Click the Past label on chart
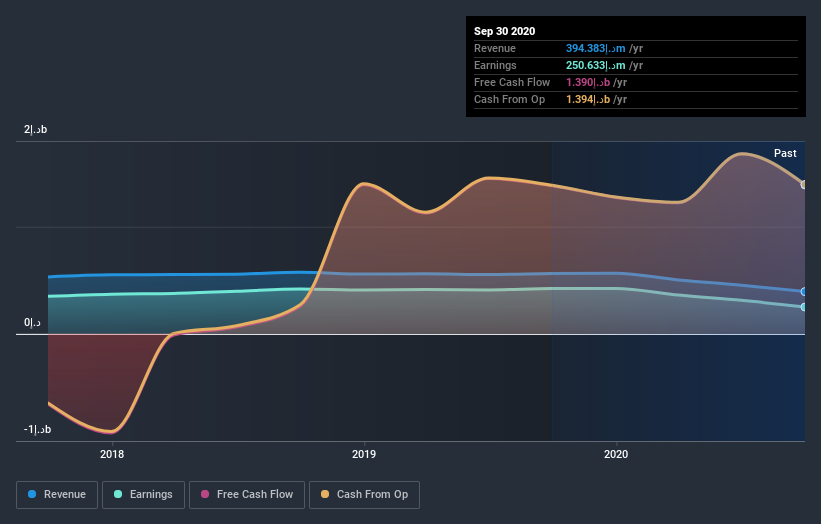The width and height of the screenshot is (821, 524). (x=785, y=153)
